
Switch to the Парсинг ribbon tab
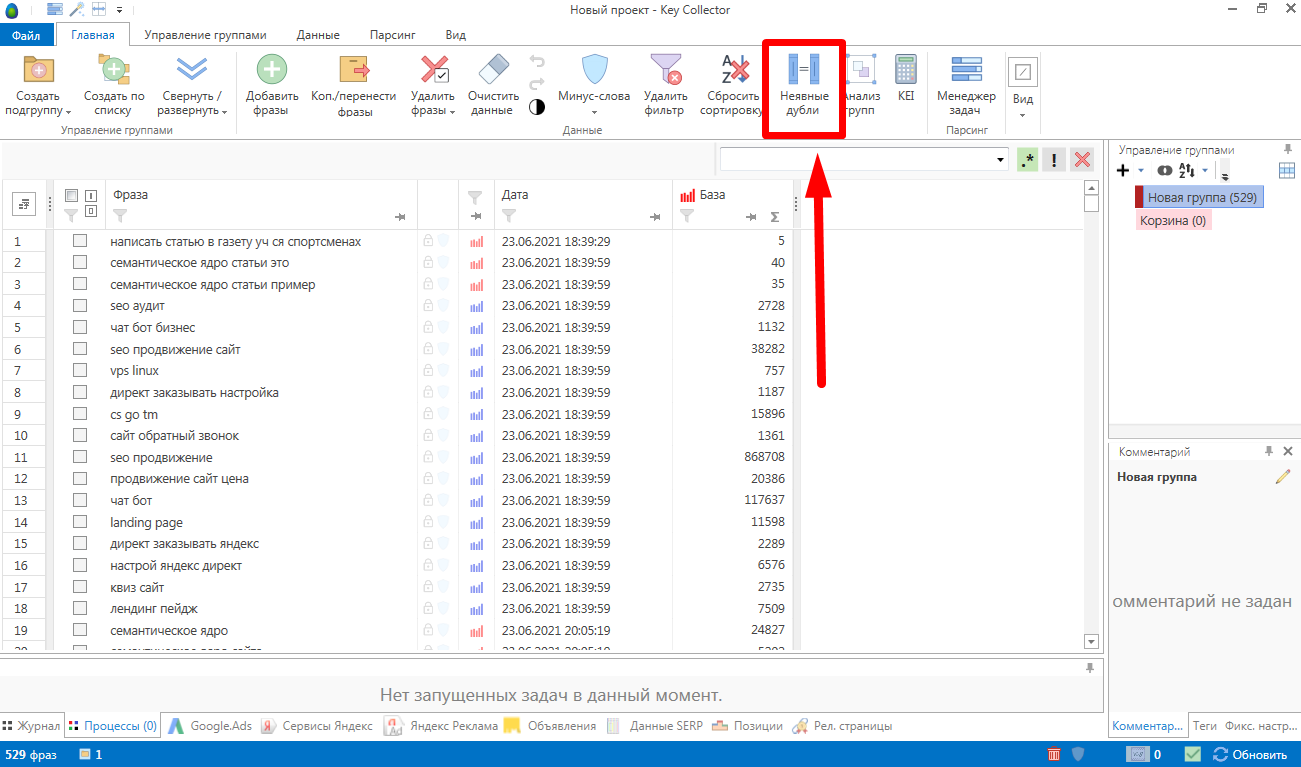392,35
